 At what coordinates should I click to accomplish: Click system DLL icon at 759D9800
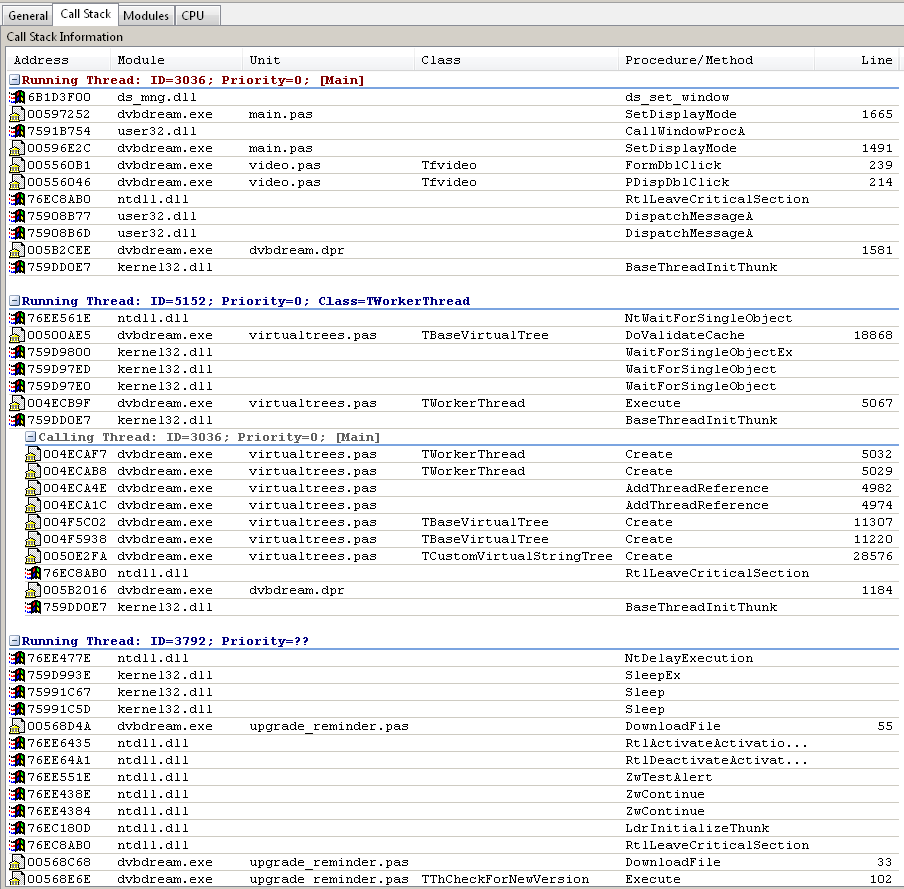tap(17, 352)
